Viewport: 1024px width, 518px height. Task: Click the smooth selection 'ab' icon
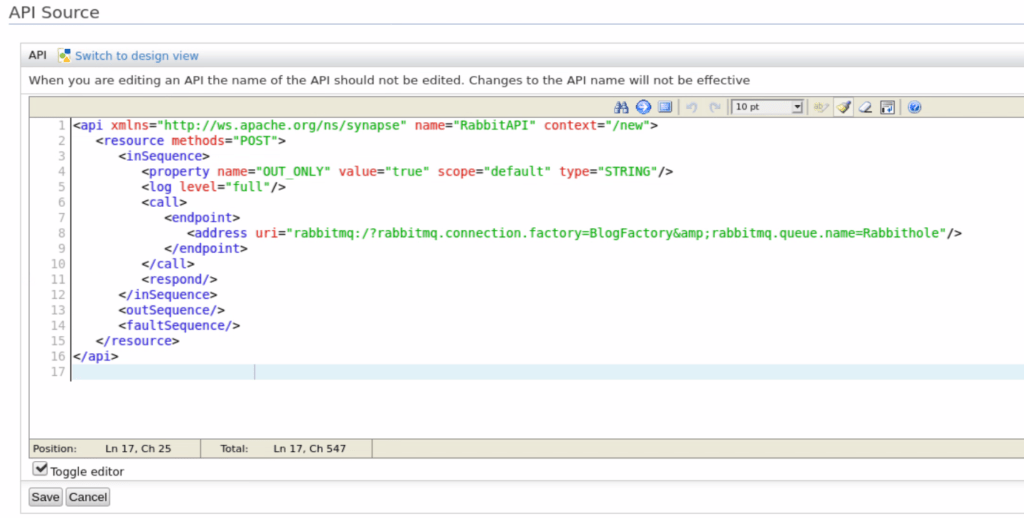pyautogui.click(x=821, y=107)
